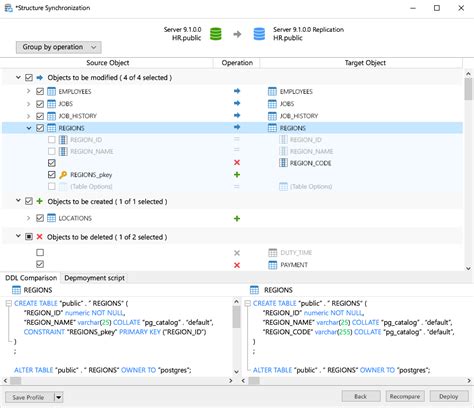Switch to the Deployment script tab
Image resolution: width=474 pixels, height=408 pixels.
(94, 278)
